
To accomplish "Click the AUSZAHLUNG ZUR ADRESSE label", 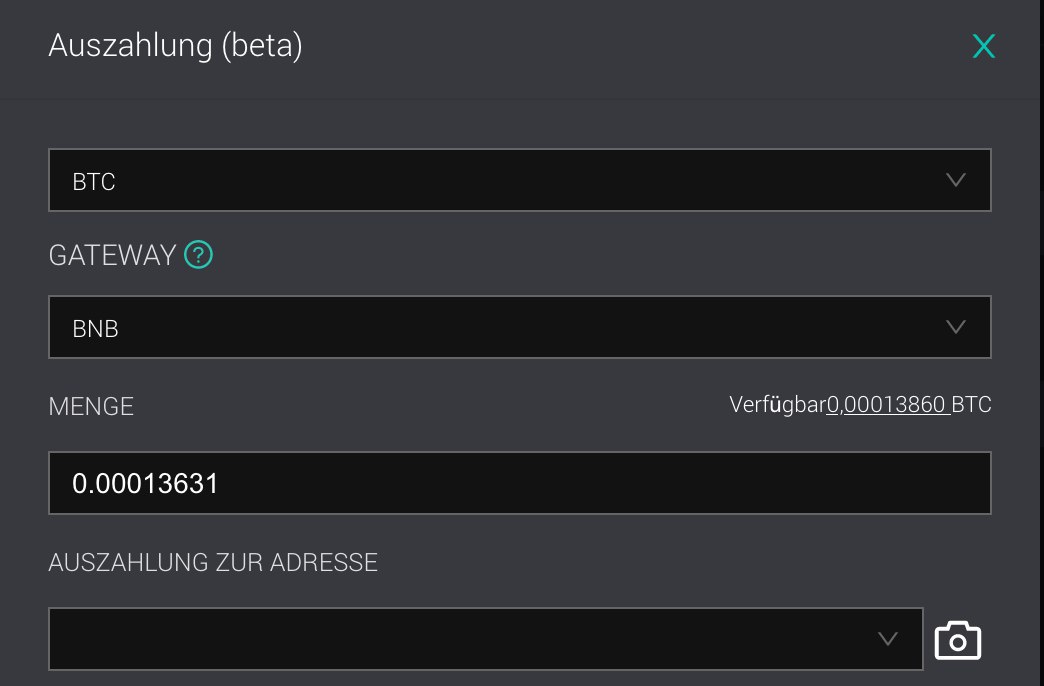I will click(x=213, y=562).
